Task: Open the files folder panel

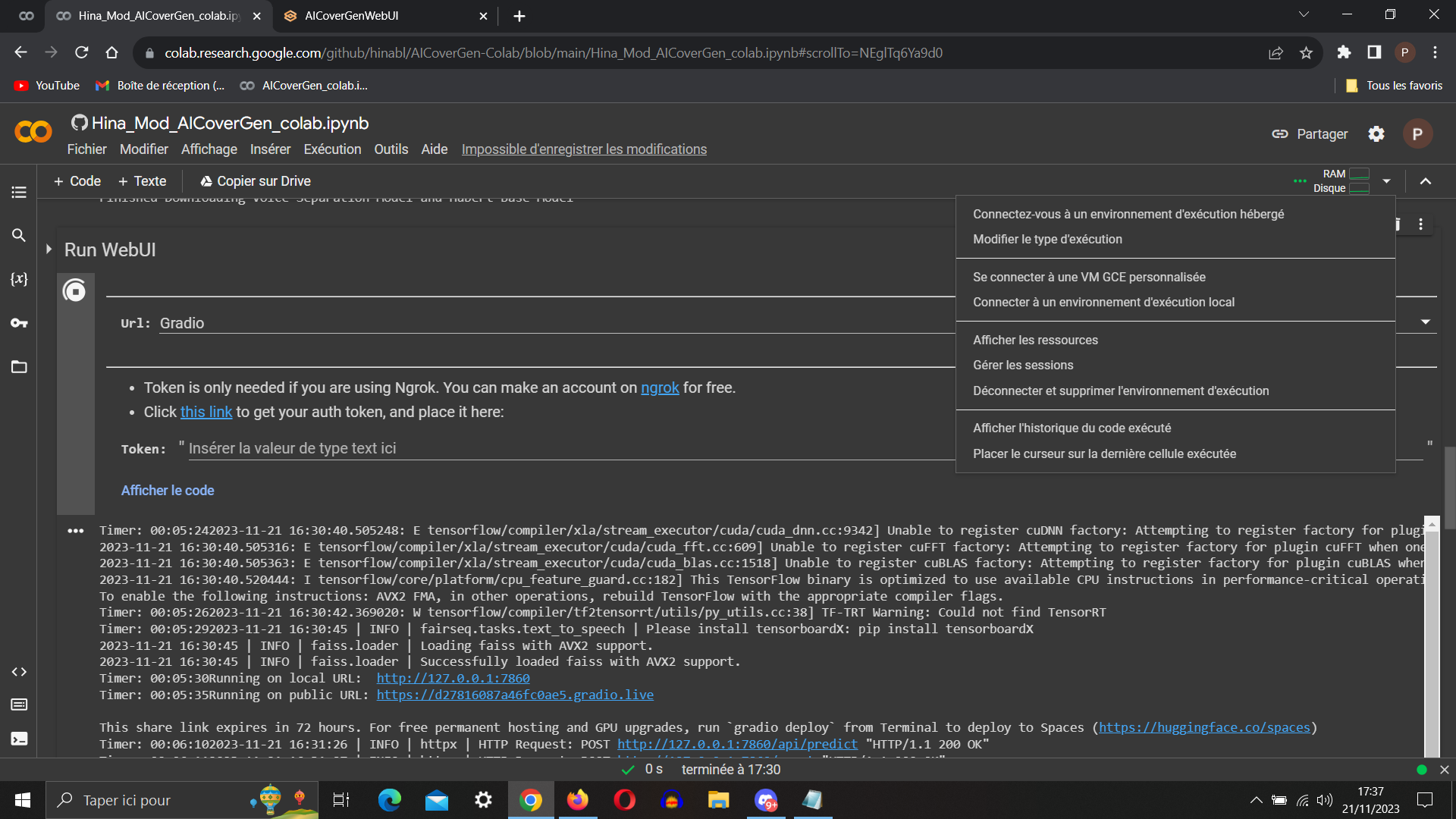Action: click(x=19, y=367)
